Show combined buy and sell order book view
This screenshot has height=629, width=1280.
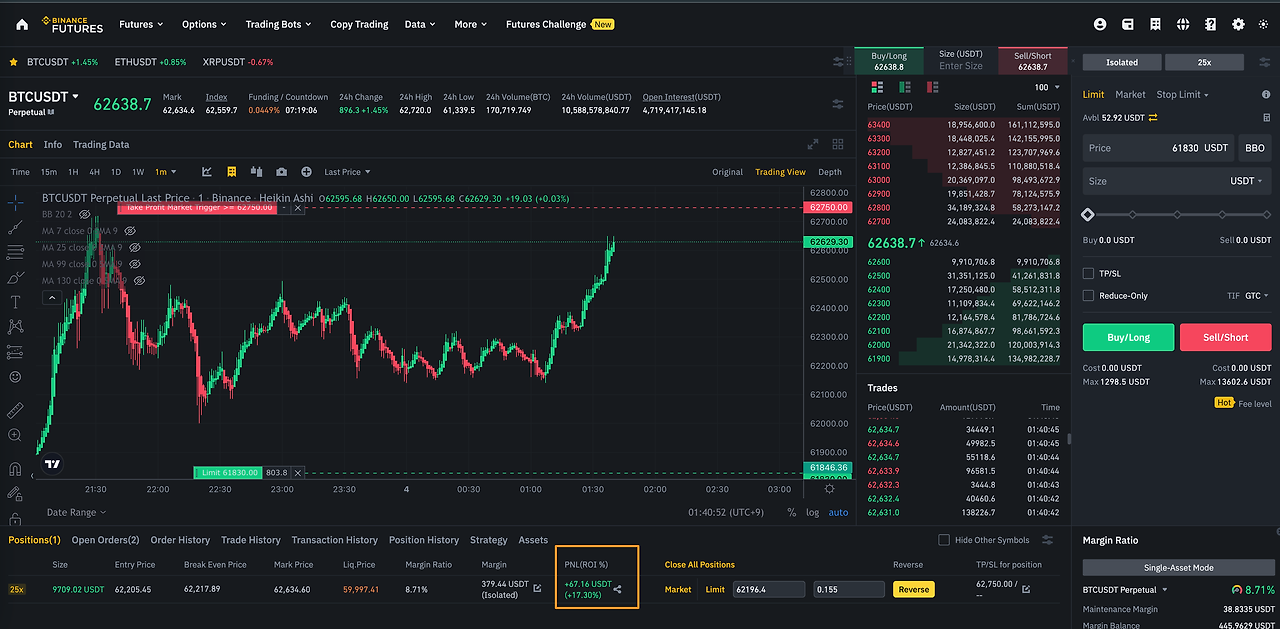point(878,88)
